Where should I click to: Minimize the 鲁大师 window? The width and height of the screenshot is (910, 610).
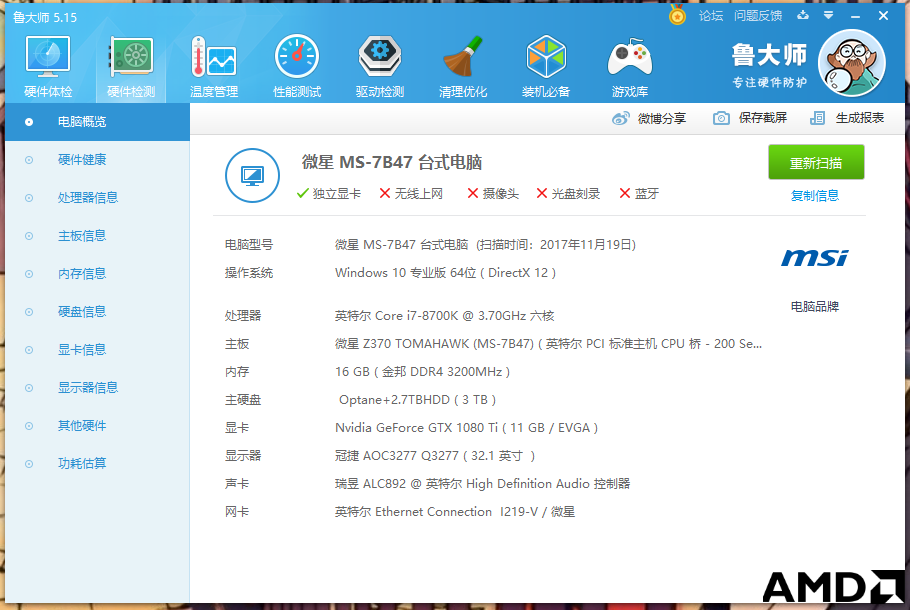855,16
